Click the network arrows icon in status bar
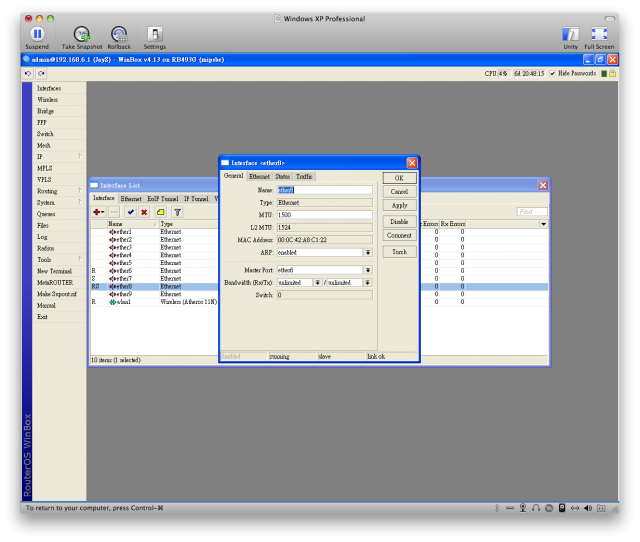 coord(575,508)
